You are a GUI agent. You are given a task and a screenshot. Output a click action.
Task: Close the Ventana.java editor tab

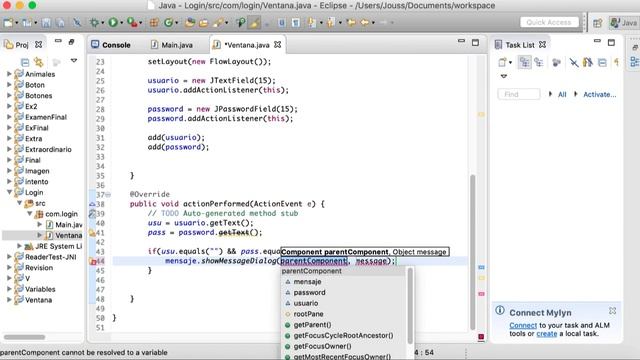(x=278, y=44)
